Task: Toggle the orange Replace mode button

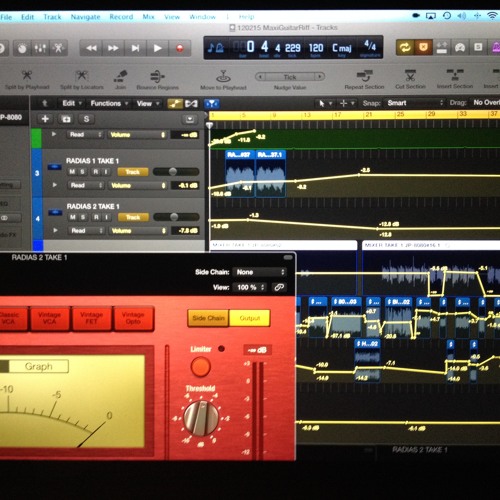Action: coord(423,48)
